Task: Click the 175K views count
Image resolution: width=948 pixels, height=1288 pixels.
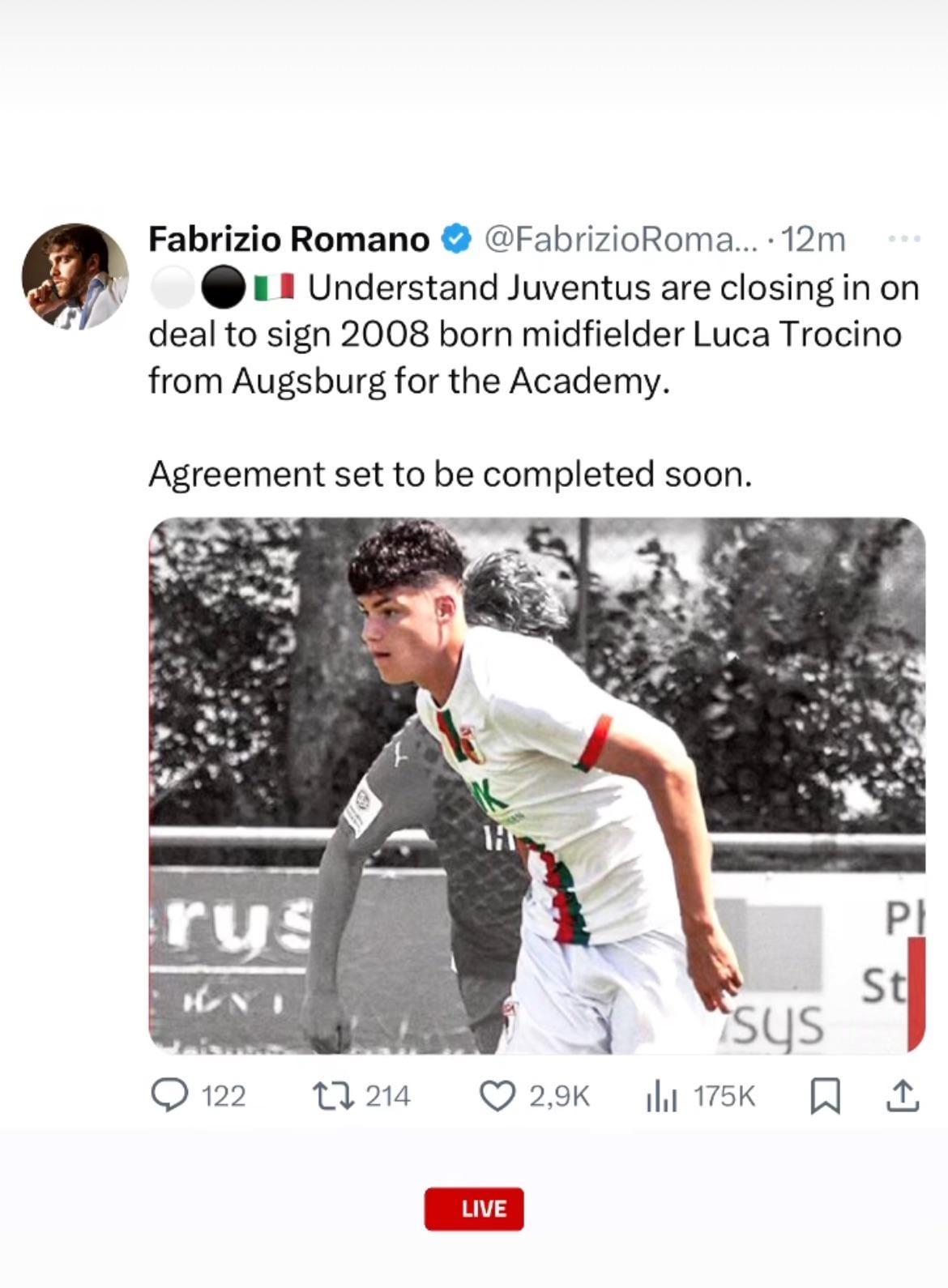Action: [x=724, y=1096]
